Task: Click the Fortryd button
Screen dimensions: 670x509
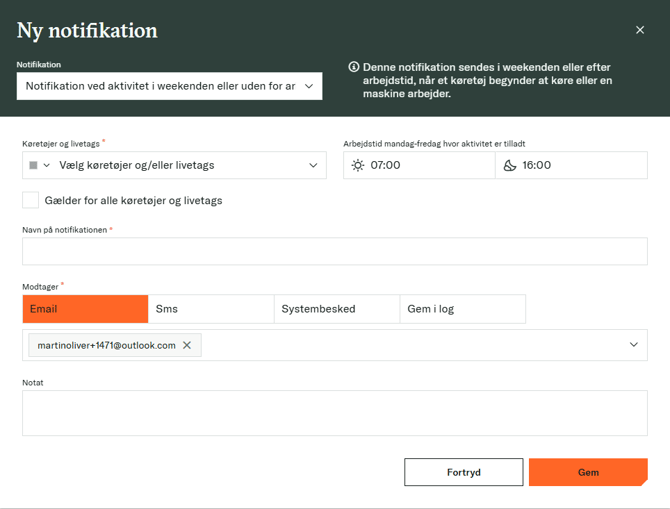Action: pos(463,472)
